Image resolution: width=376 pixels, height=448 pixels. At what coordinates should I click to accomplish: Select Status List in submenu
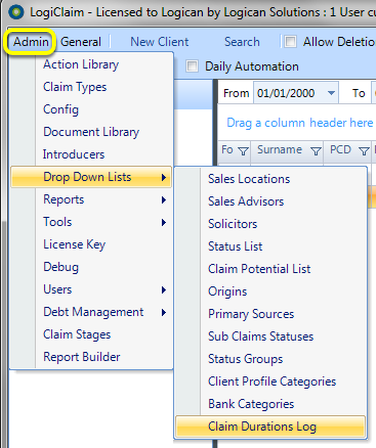click(x=270, y=247)
